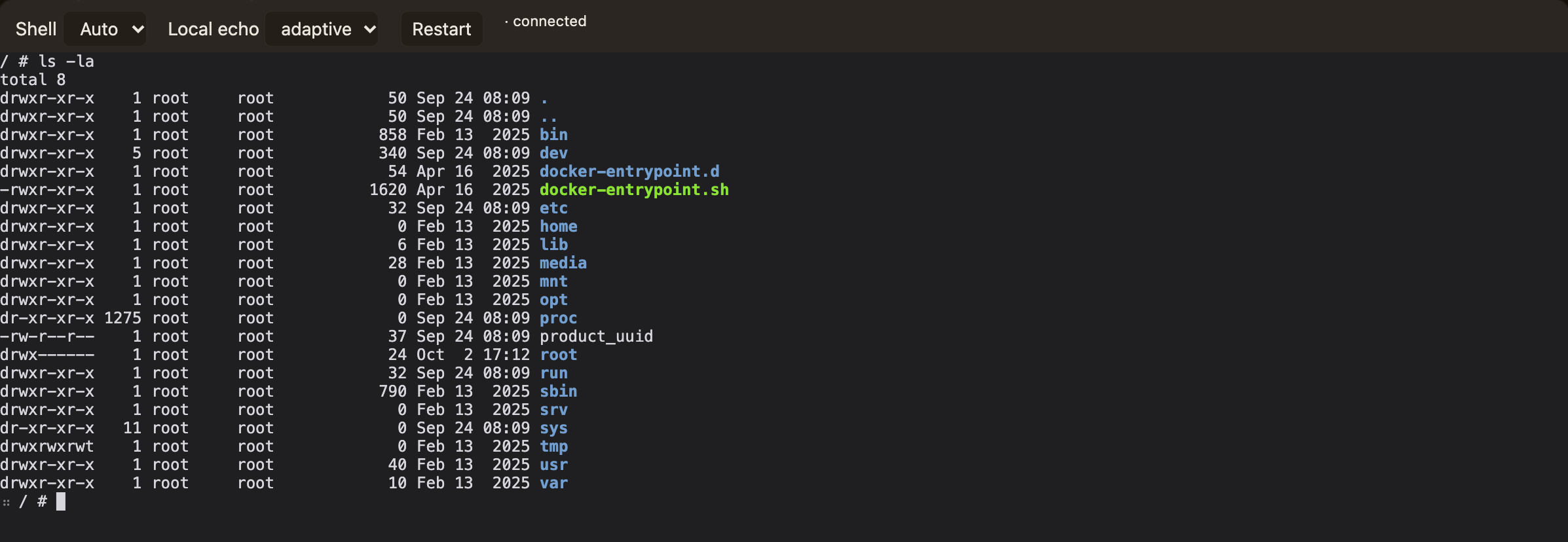Click the 'total 8' output line
The height and width of the screenshot is (542, 1568).
point(33,80)
